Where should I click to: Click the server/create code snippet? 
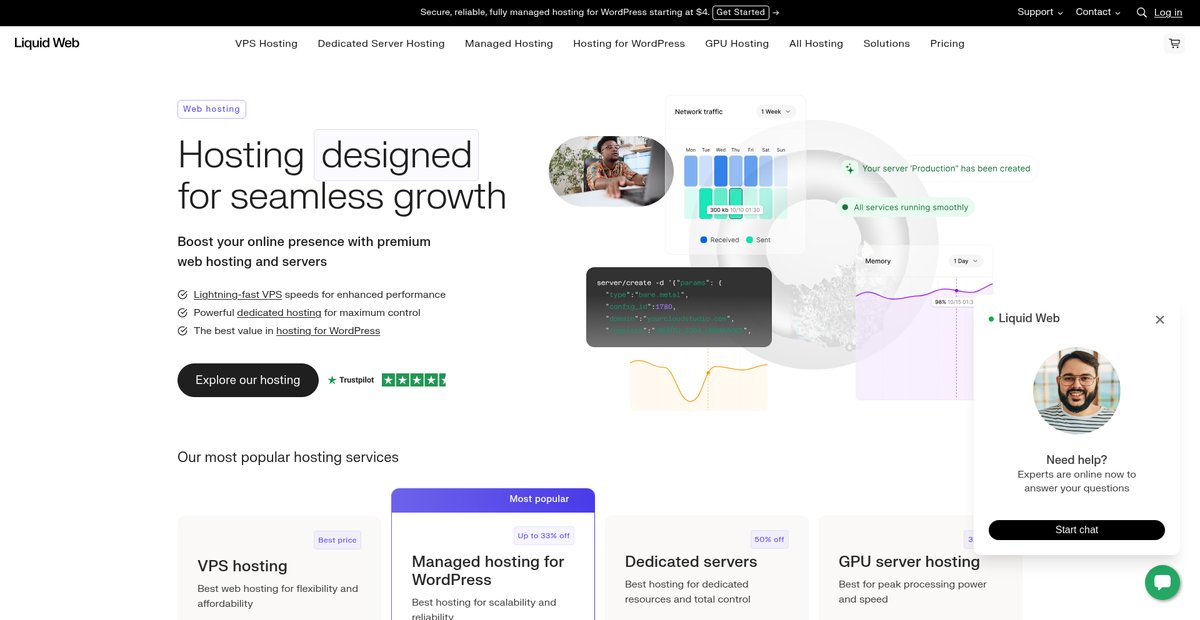click(679, 307)
